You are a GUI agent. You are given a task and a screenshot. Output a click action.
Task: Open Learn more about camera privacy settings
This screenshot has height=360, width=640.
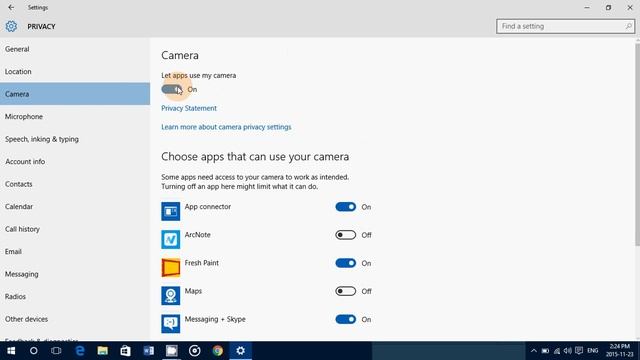[x=226, y=127]
